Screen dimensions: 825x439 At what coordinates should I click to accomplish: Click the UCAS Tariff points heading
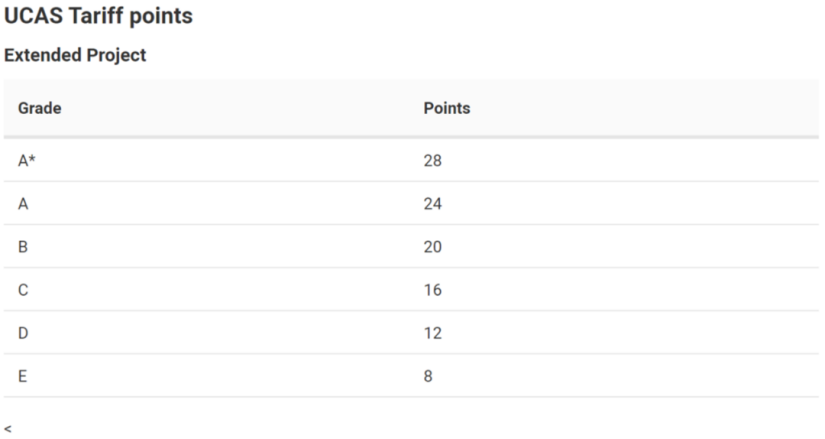click(x=98, y=16)
